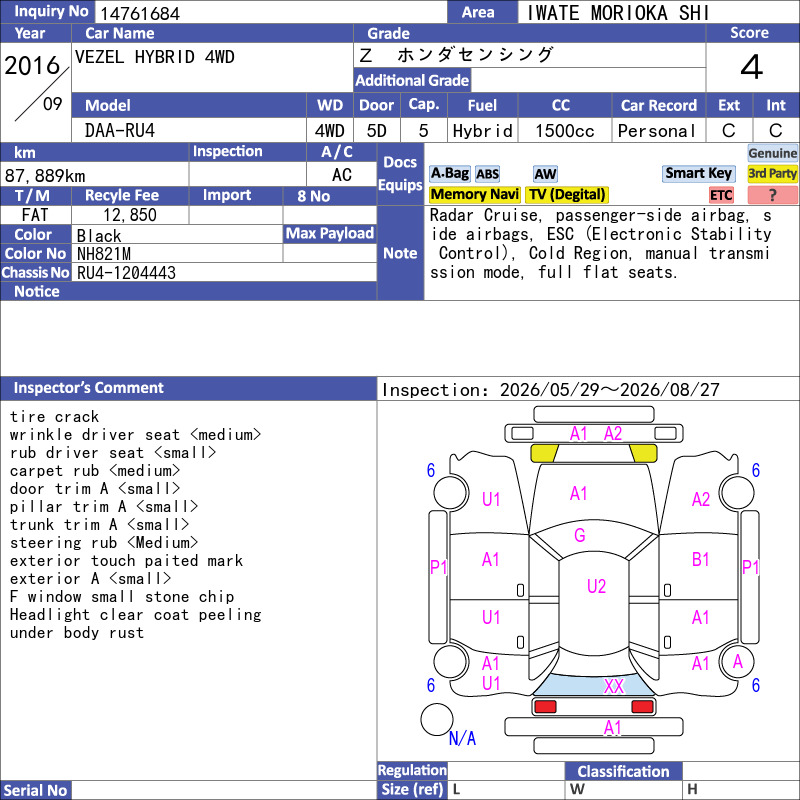Click the year value 2016

tap(32, 65)
